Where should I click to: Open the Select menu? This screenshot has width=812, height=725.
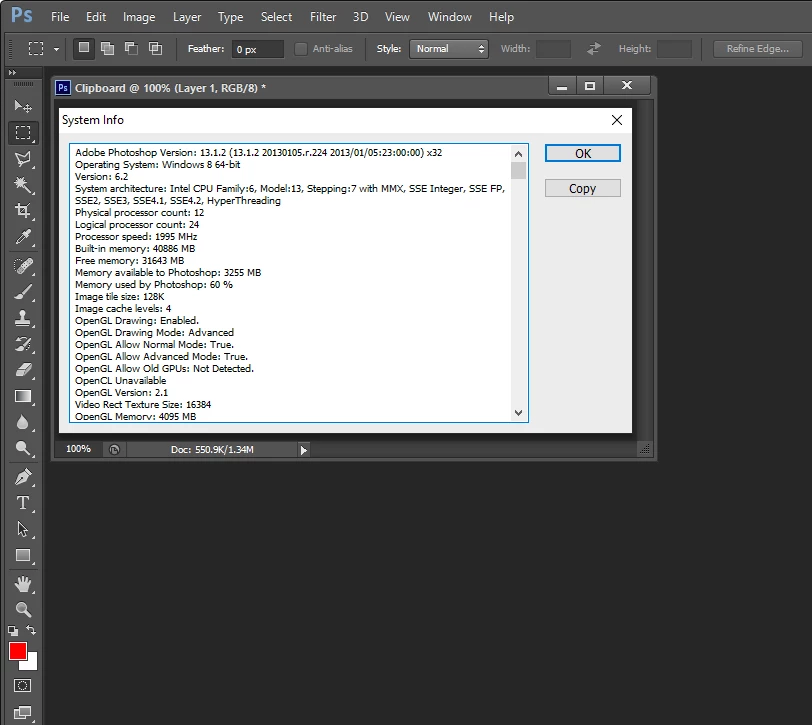click(276, 17)
